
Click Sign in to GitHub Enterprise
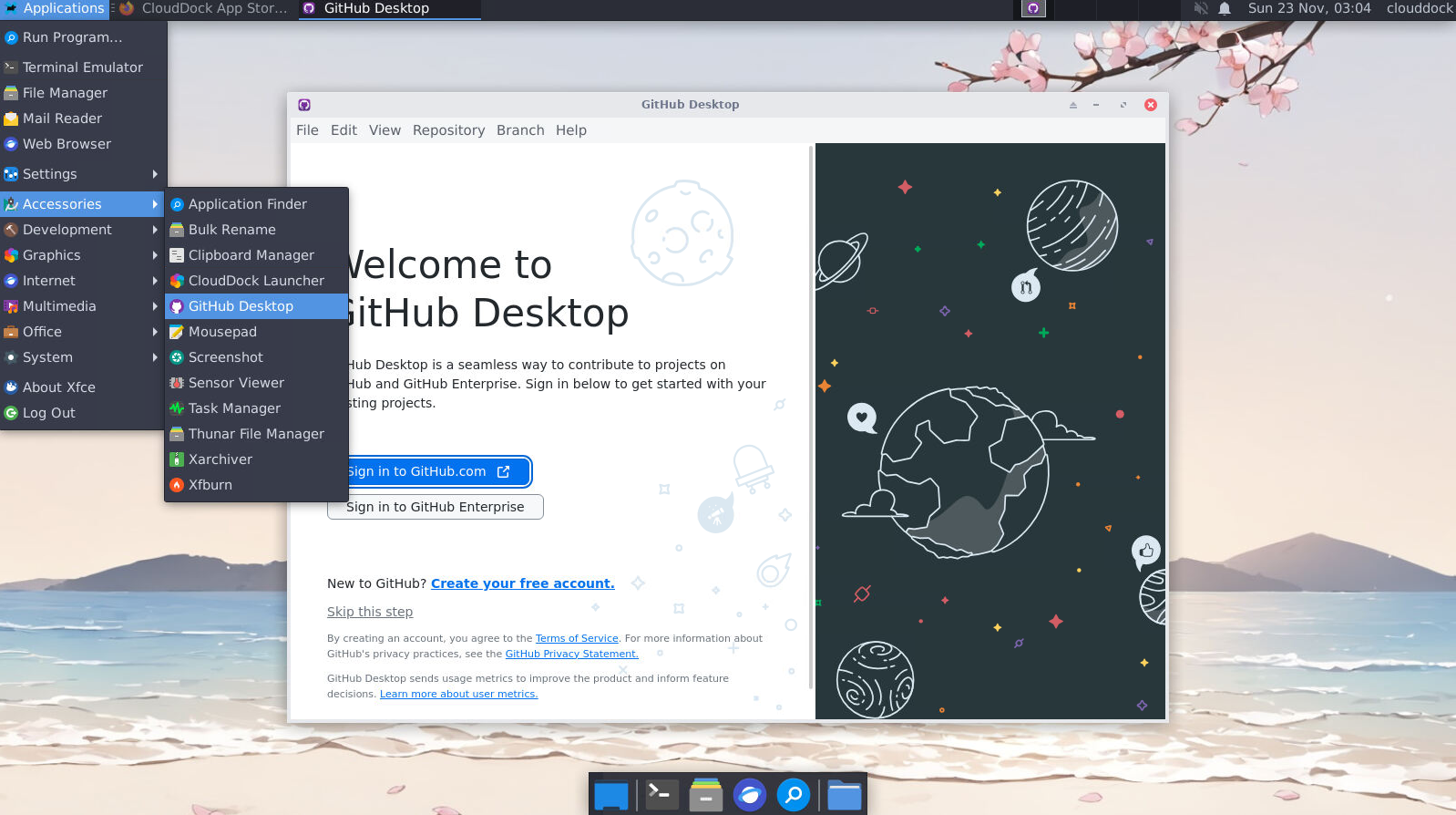[x=436, y=507]
